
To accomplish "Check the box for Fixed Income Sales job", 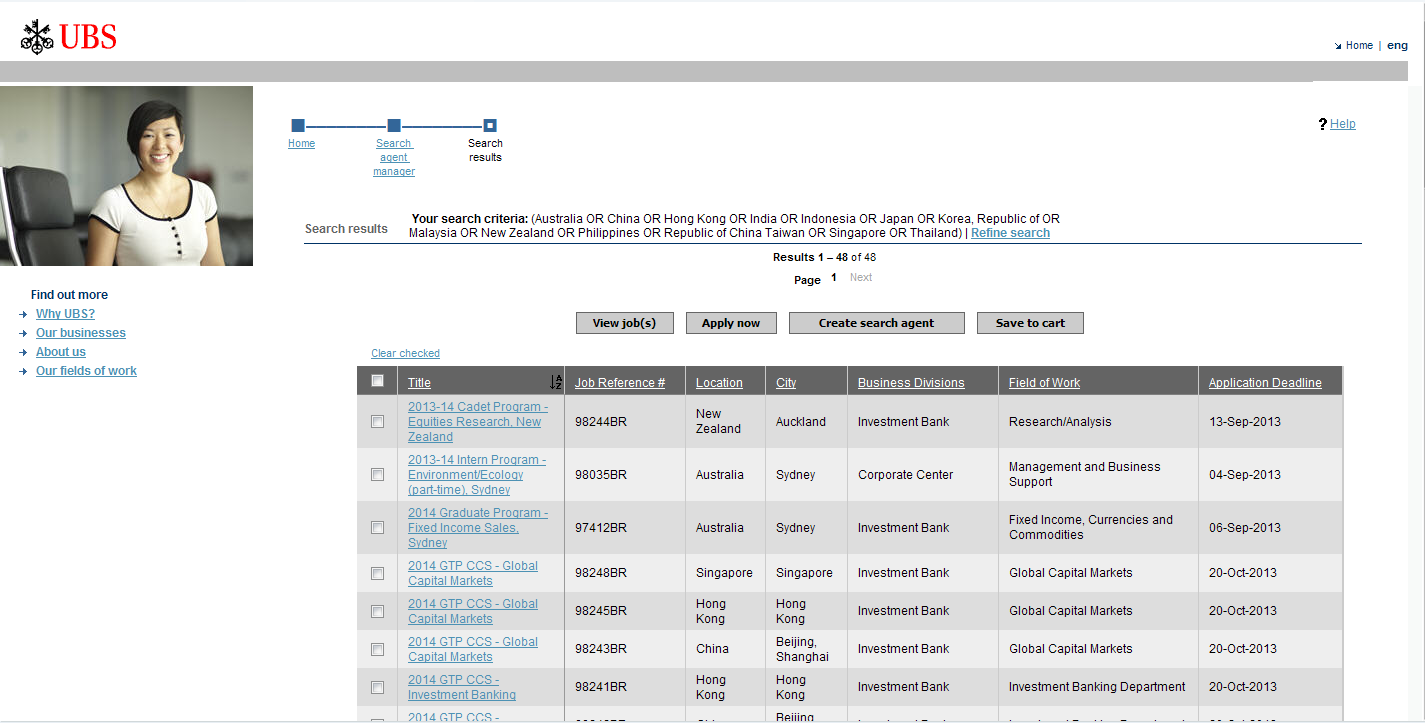I will pyautogui.click(x=377, y=528).
